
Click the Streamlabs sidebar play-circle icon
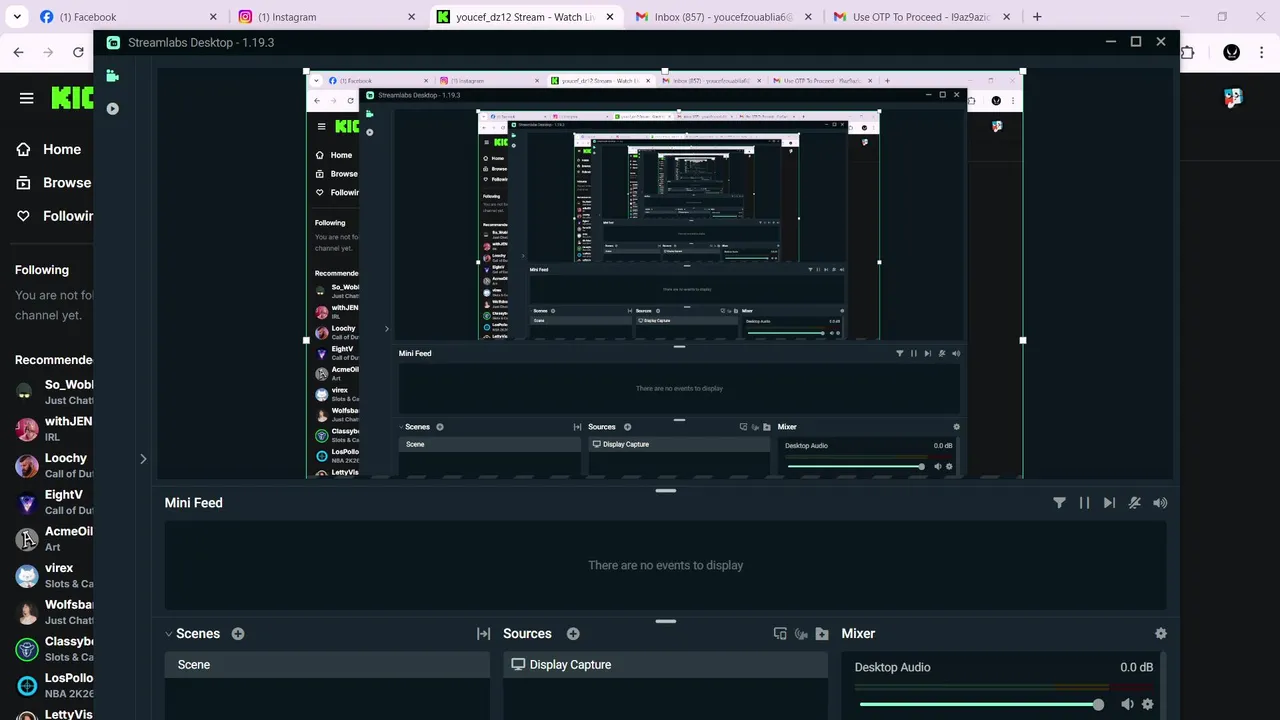tap(113, 109)
